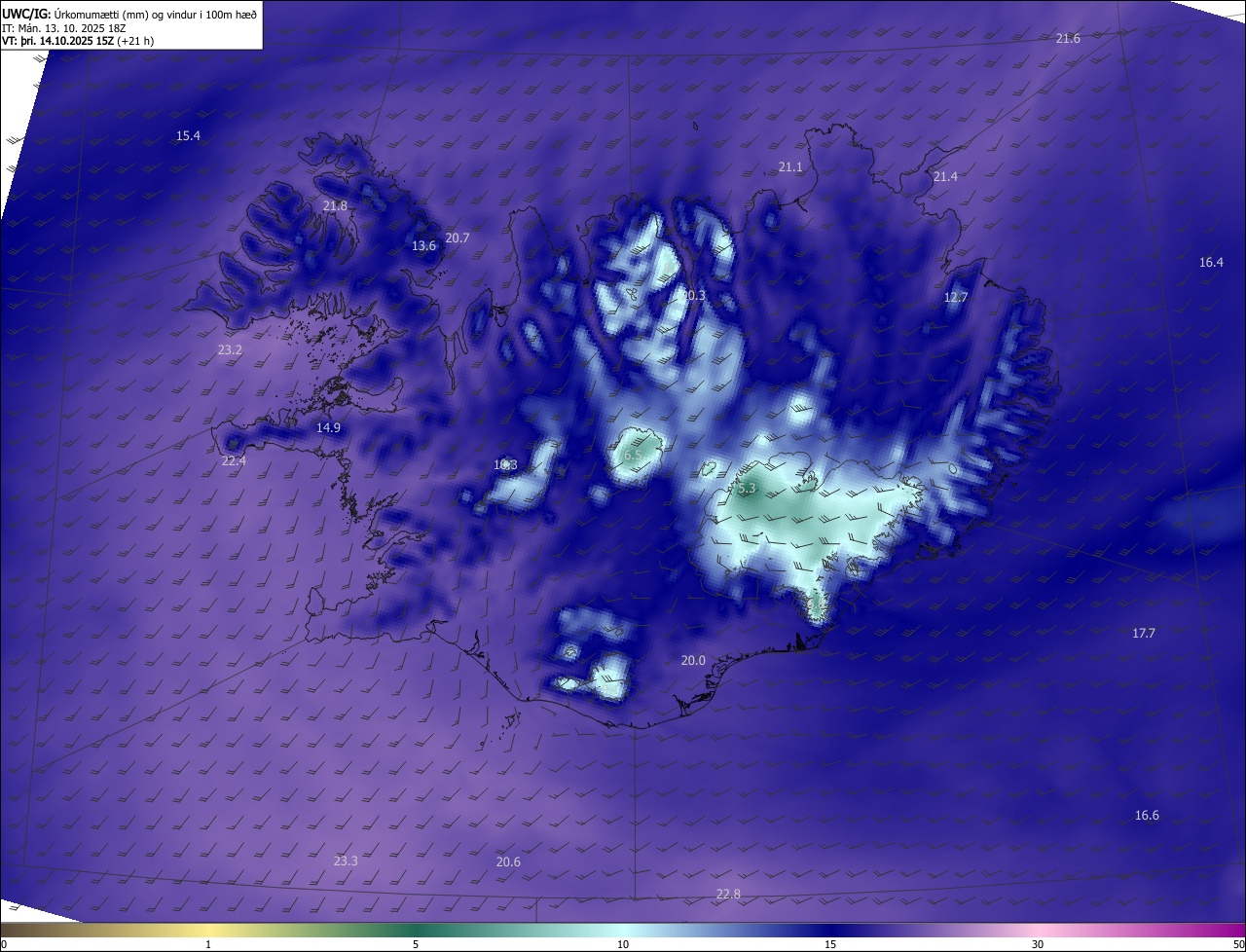
Task: Click the 12.7 value label
Action: [x=956, y=298]
